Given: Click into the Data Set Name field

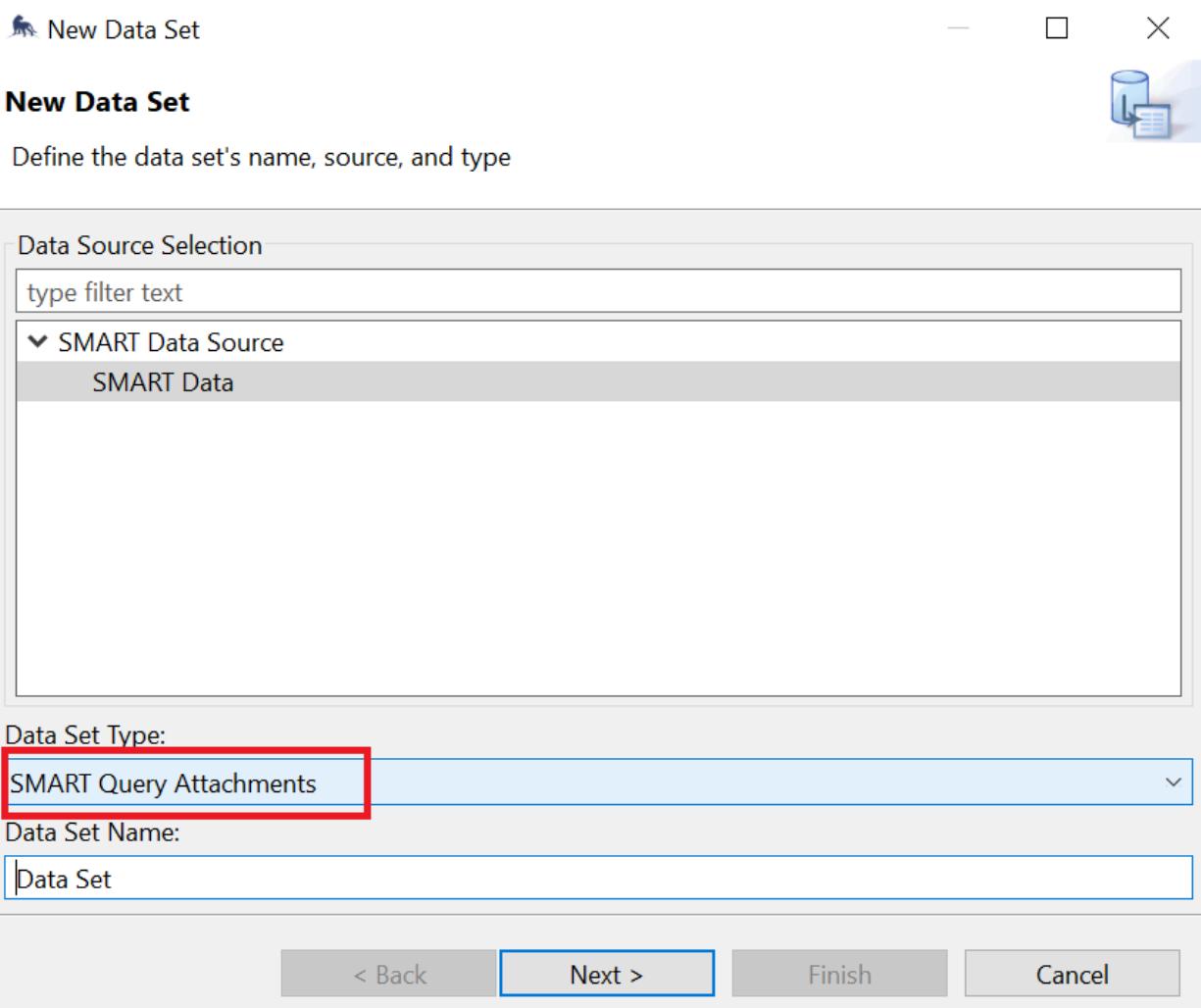Looking at the screenshot, I should [x=598, y=879].
